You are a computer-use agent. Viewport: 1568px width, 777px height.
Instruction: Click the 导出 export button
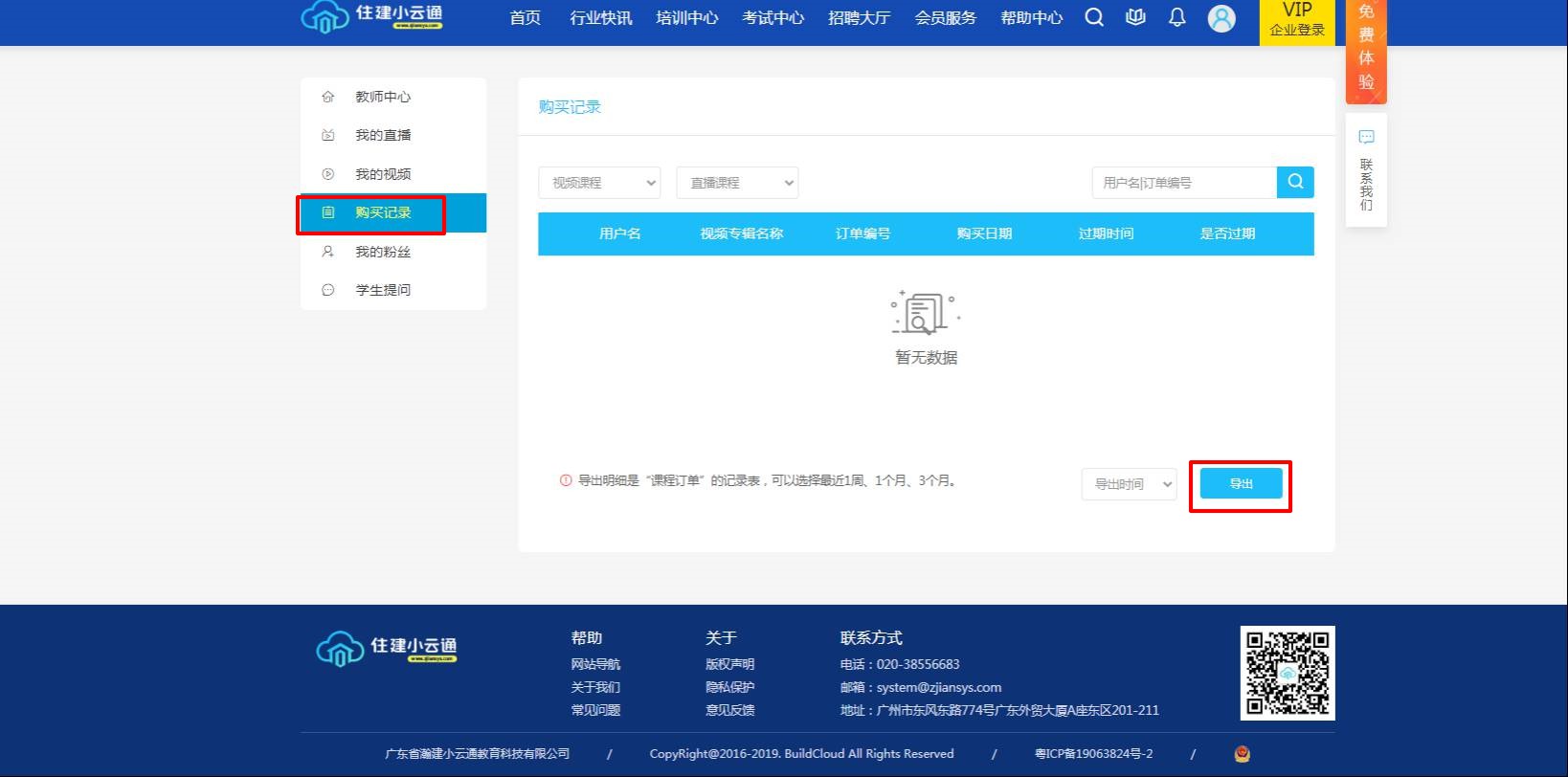point(1241,484)
